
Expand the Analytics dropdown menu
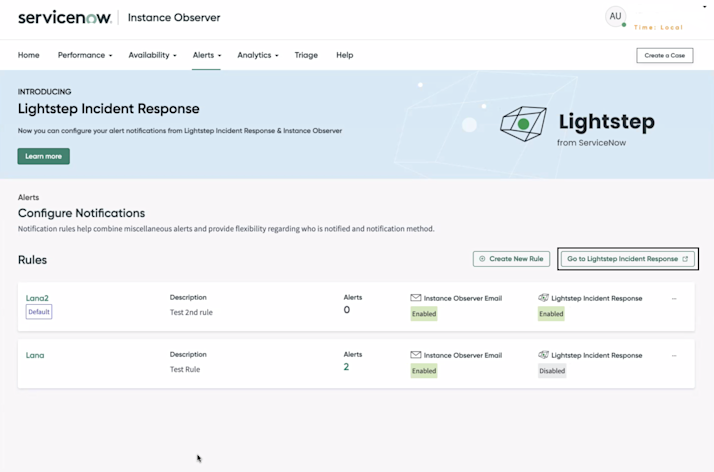[258, 55]
